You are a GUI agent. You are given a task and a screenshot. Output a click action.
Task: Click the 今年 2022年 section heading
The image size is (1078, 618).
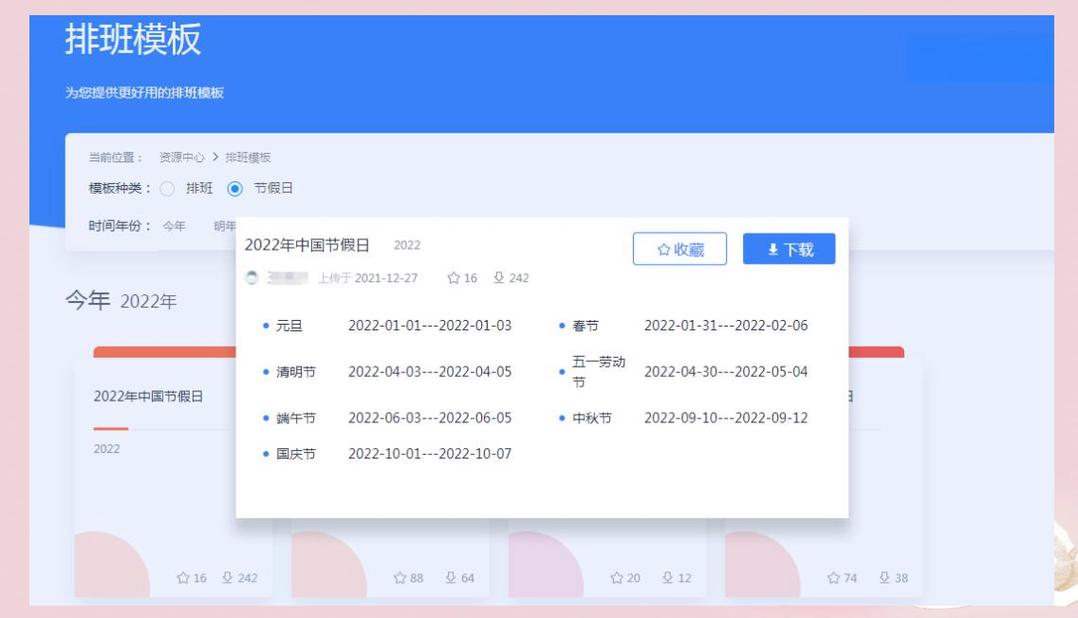click(x=121, y=300)
